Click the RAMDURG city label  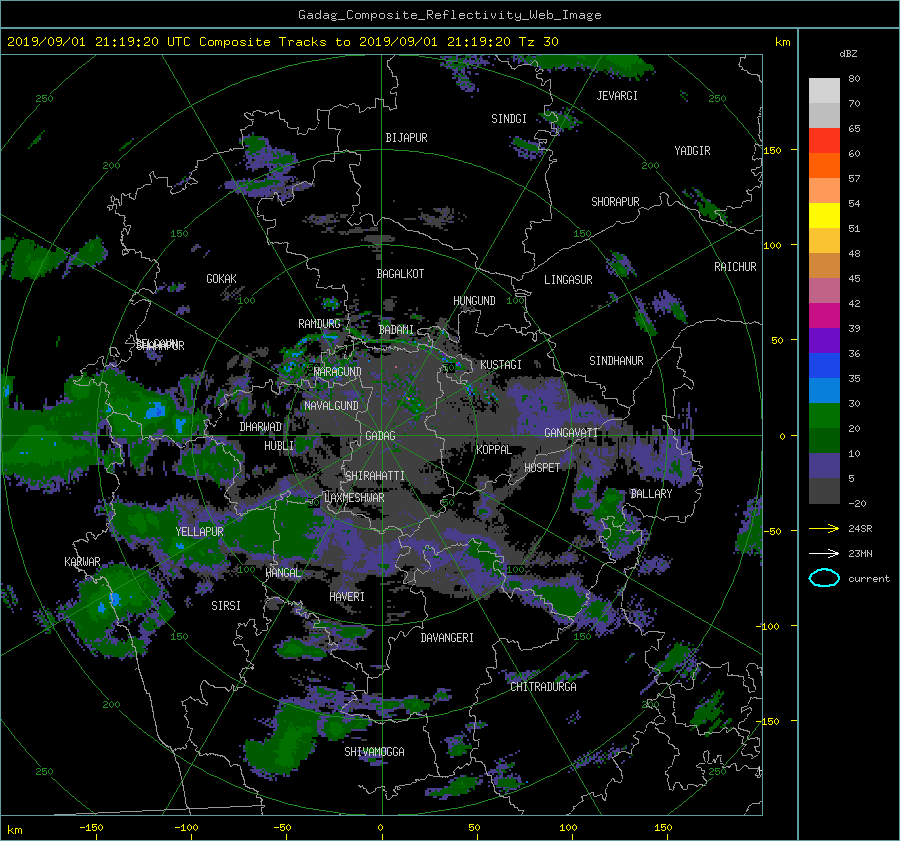(x=319, y=324)
